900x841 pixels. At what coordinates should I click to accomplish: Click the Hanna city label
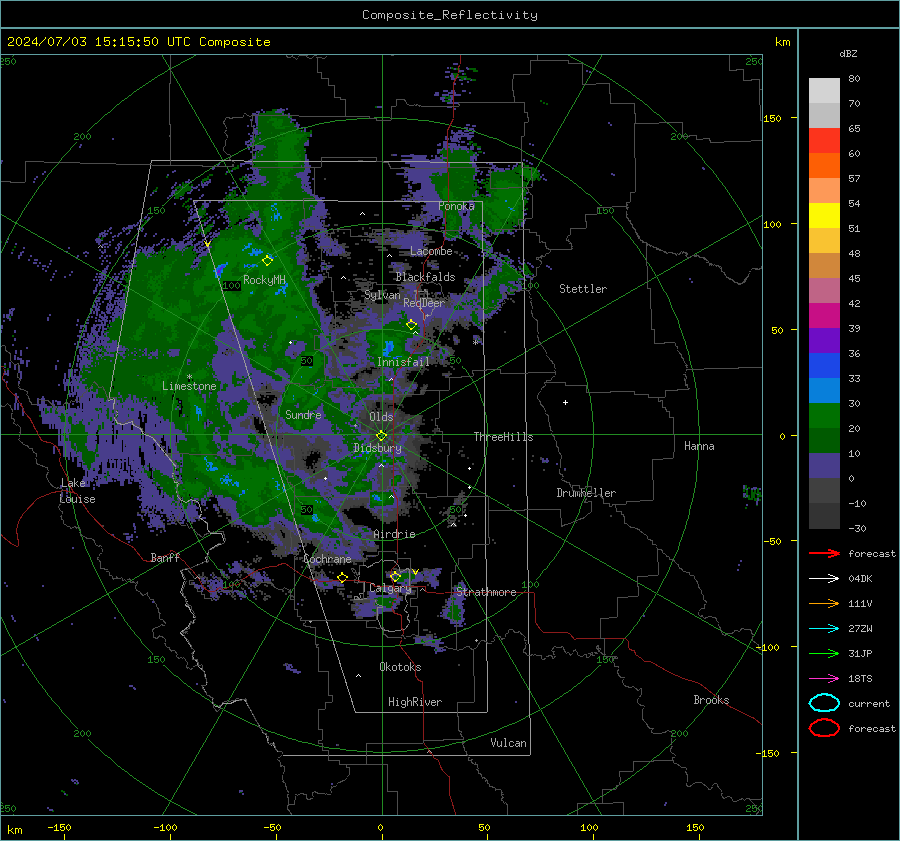point(699,445)
